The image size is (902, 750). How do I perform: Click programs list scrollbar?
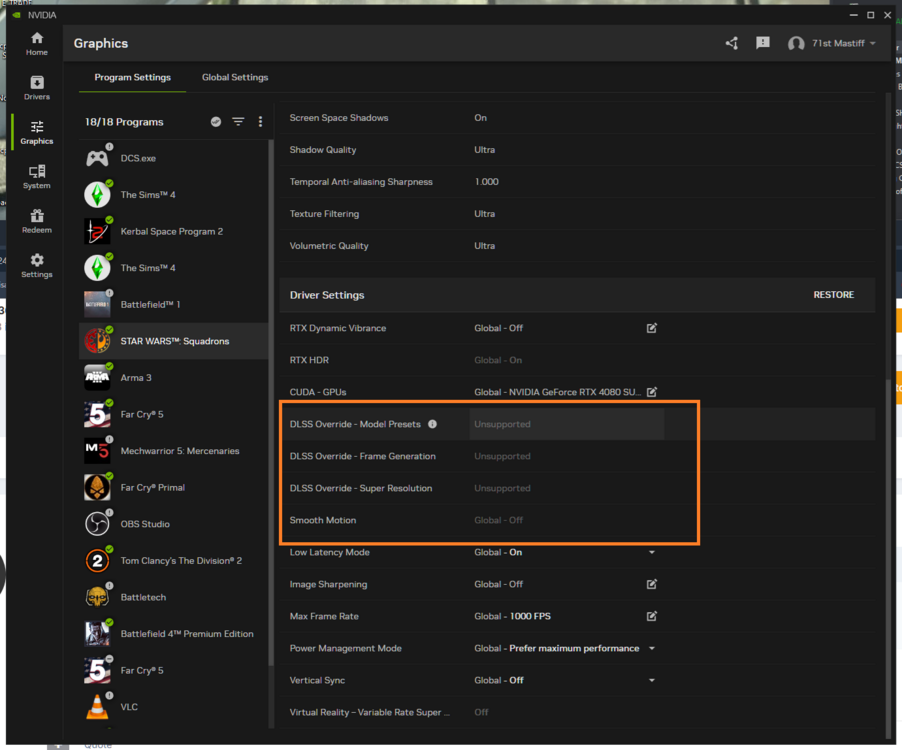270,403
